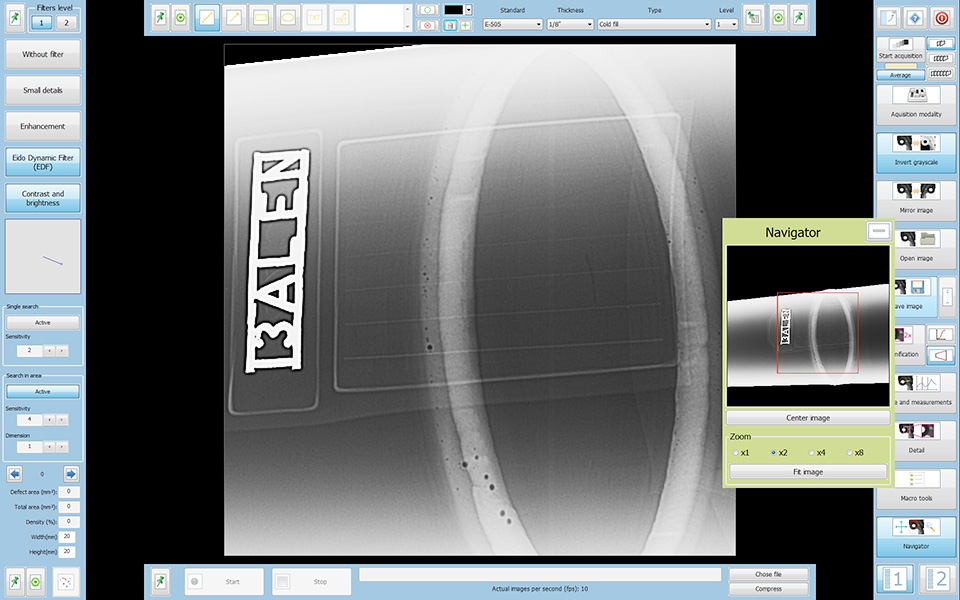Select the arrow drawing tool

tap(234, 18)
